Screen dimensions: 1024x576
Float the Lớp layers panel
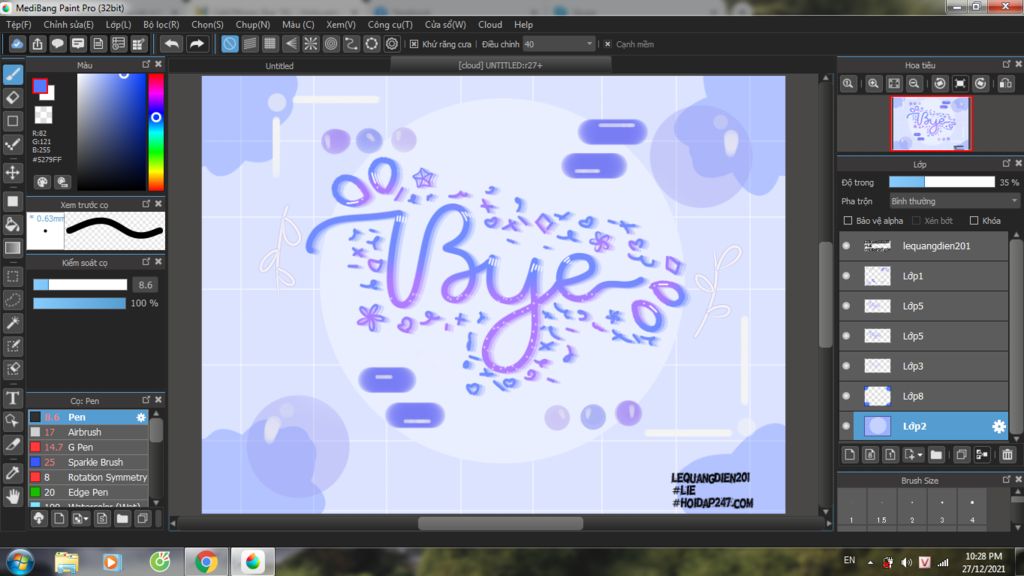click(1006, 163)
